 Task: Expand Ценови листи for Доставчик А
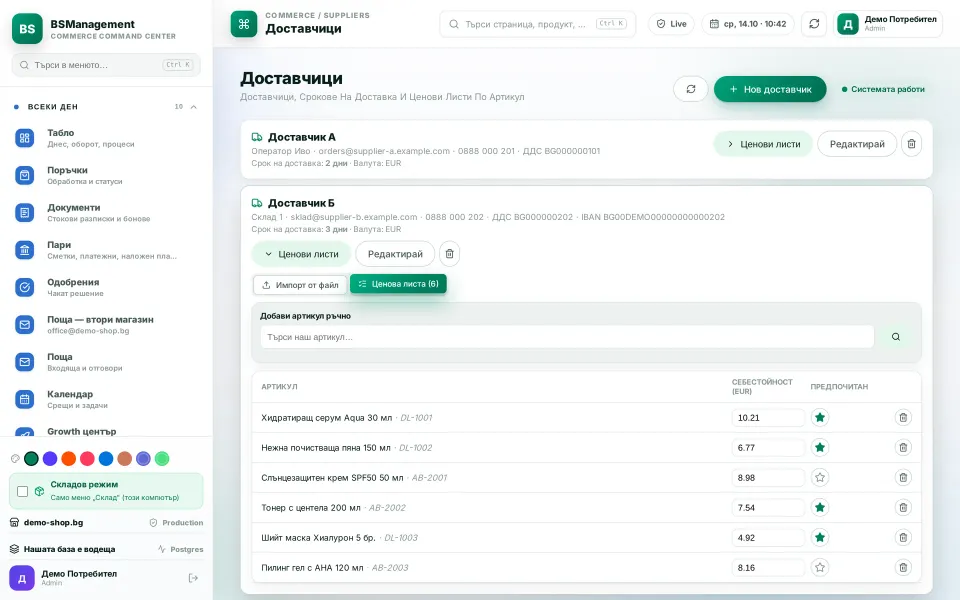click(763, 144)
